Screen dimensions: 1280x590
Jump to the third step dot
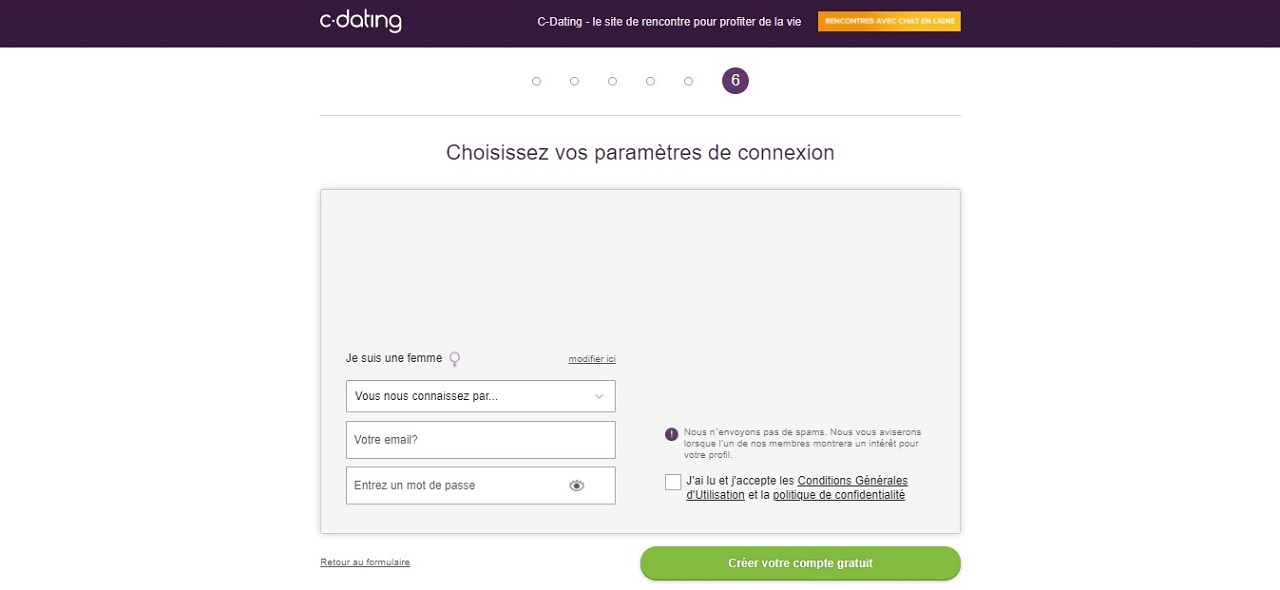coord(612,81)
